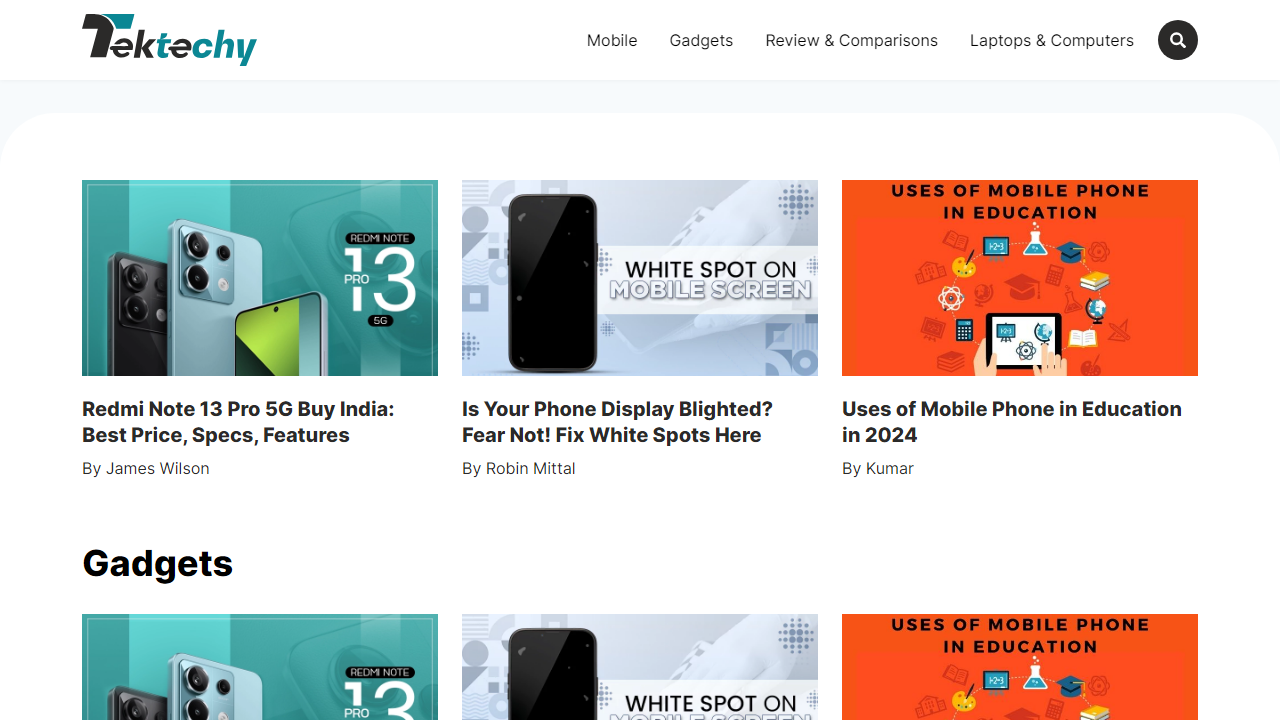Click the magnifier inside the search button circle
Viewport: 1280px width, 720px height.
[x=1177, y=40]
